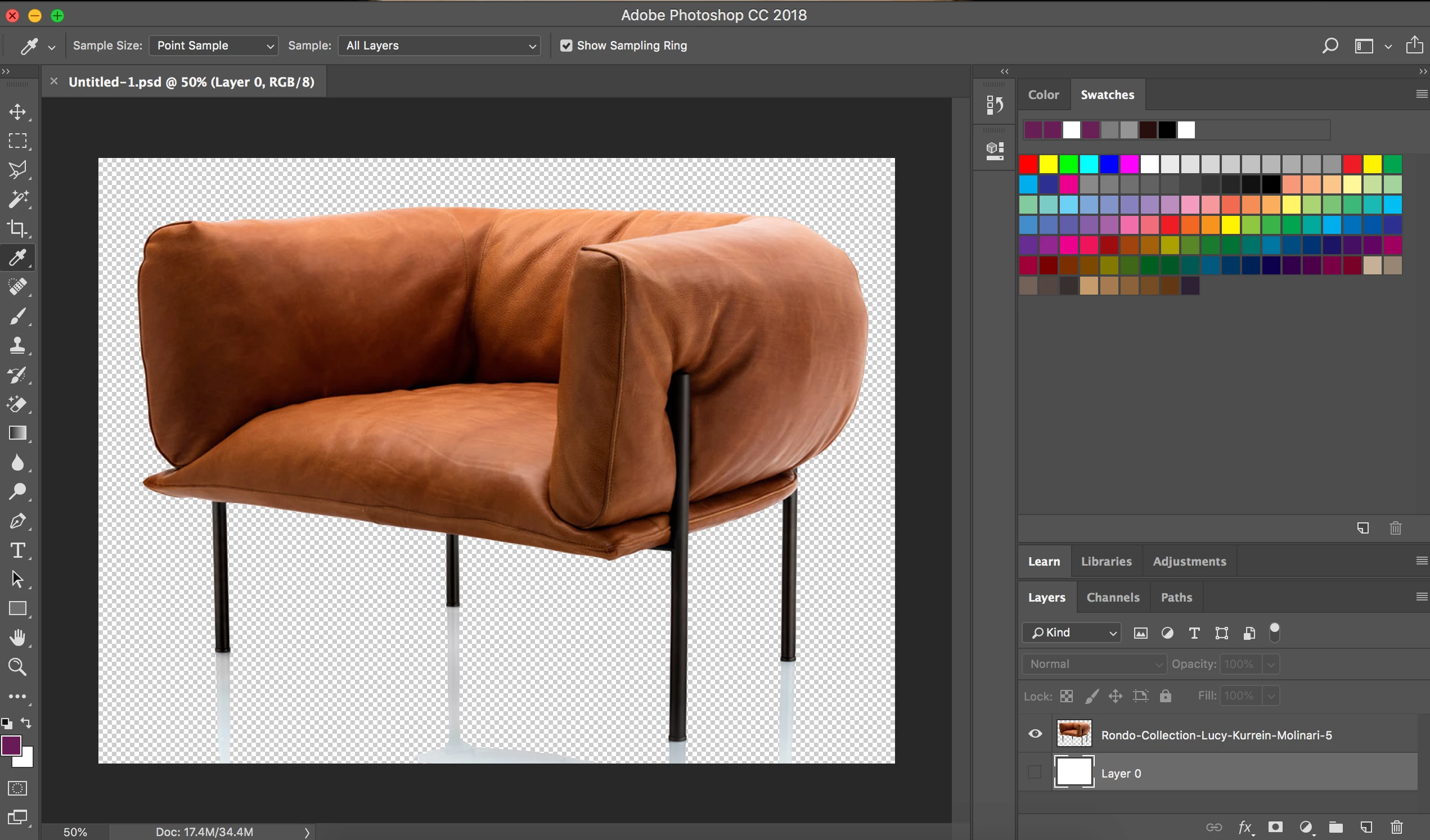Pick the pure red swatch
The image size is (1430, 840).
tap(1028, 165)
